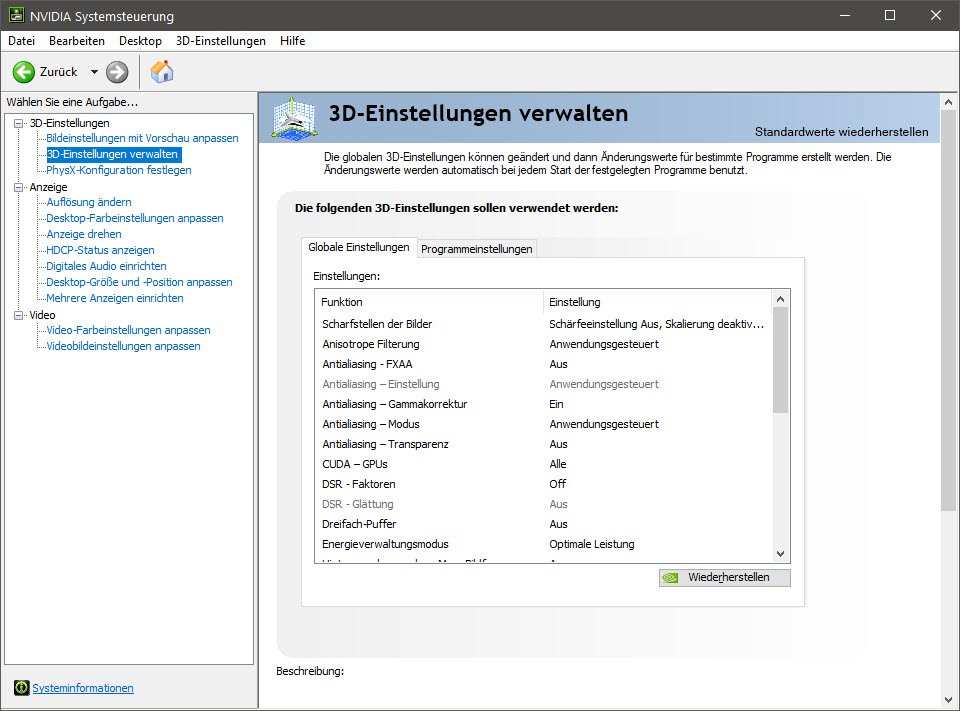Open Mehrere Anzeigen einrichten

click(x=115, y=298)
